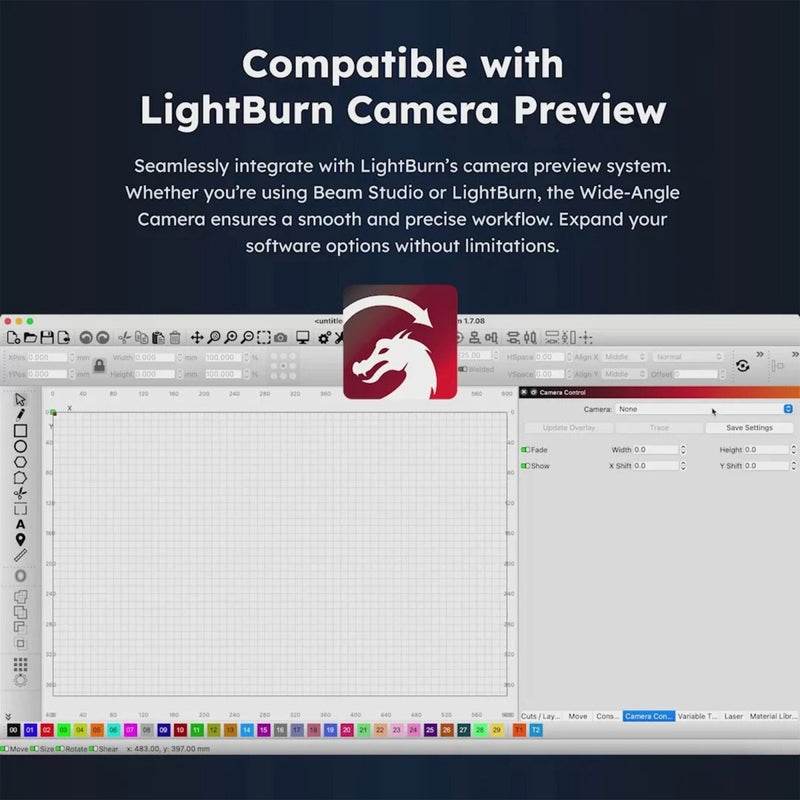
Task: Toggle the Rotate switch in status bar
Action: 60,748
